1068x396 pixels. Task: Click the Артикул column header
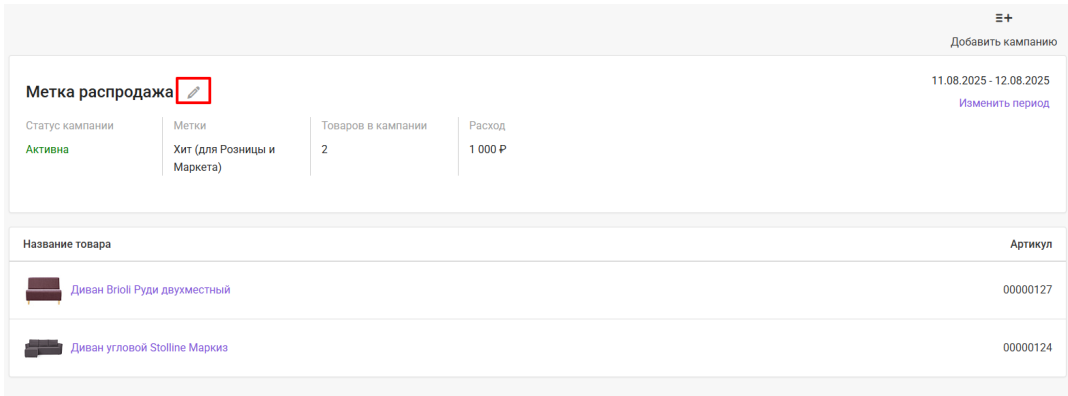[x=1031, y=244]
